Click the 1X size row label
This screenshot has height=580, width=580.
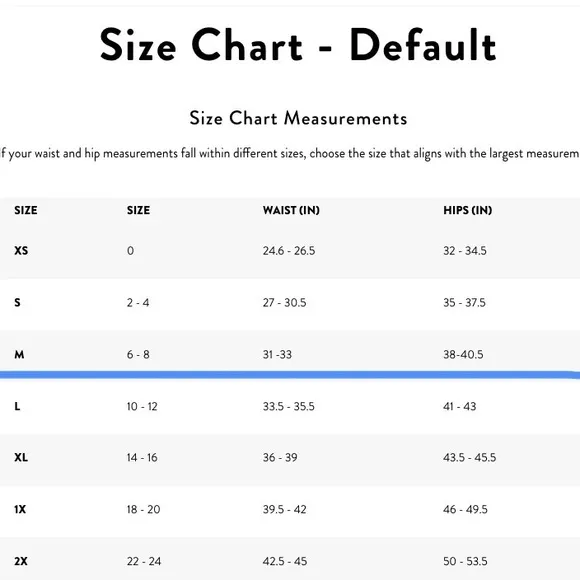(20, 509)
